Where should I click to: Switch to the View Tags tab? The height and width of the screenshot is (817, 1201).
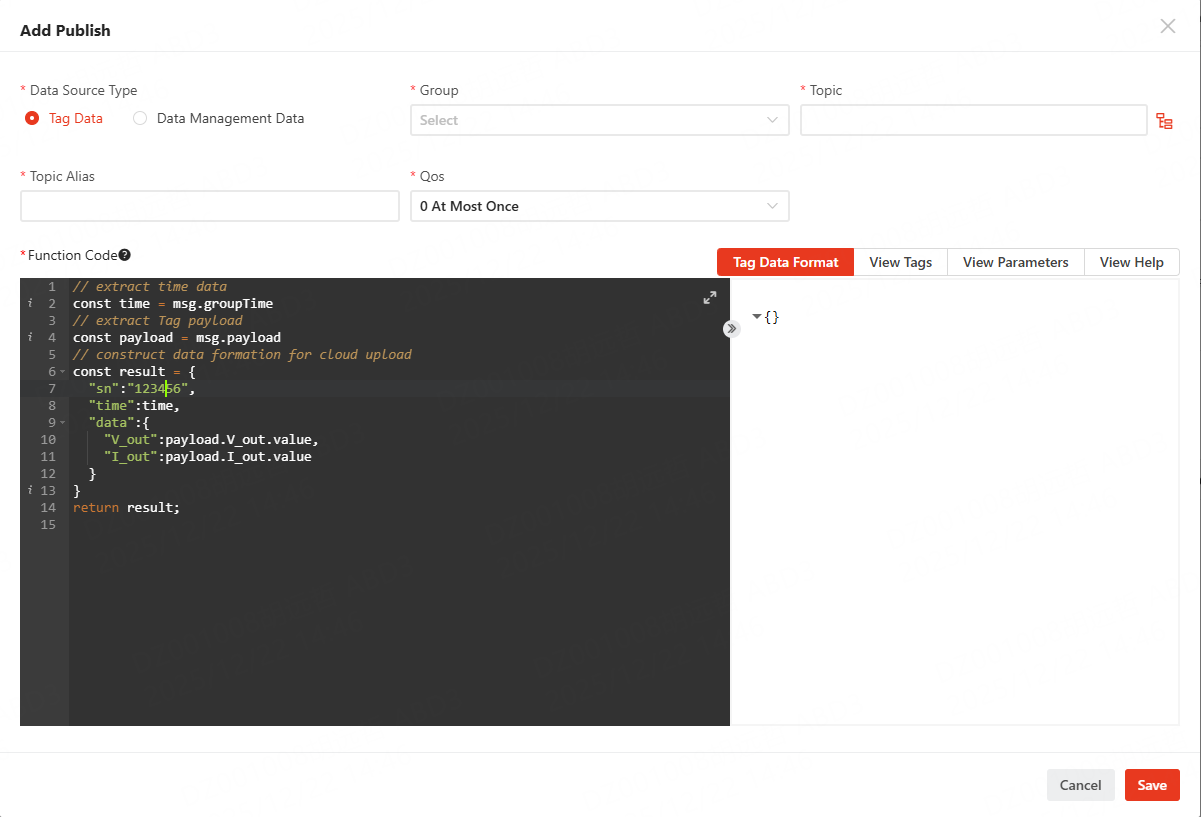click(900, 262)
